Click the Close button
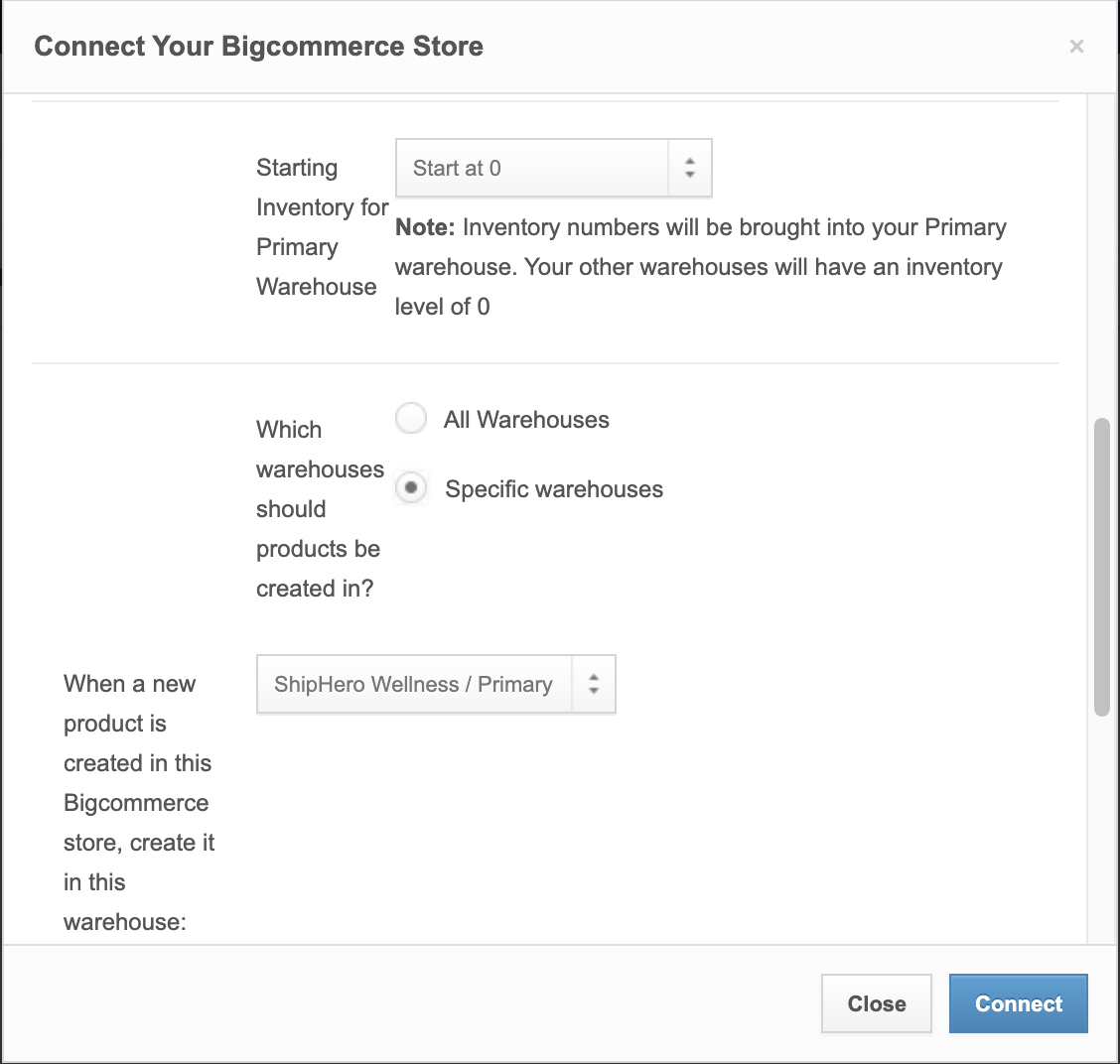This screenshot has width=1120, height=1064. [x=877, y=1003]
